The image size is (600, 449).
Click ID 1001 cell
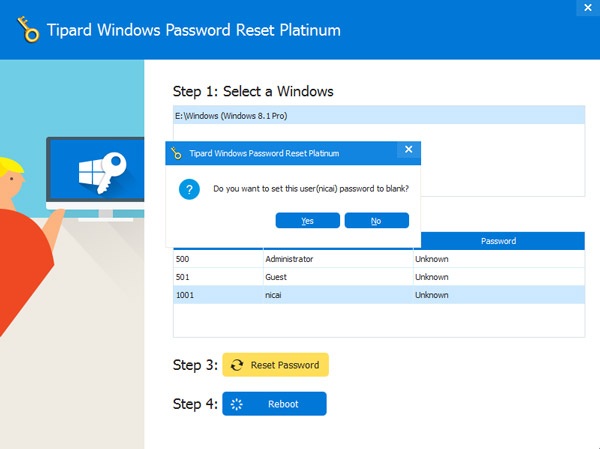tap(218, 295)
